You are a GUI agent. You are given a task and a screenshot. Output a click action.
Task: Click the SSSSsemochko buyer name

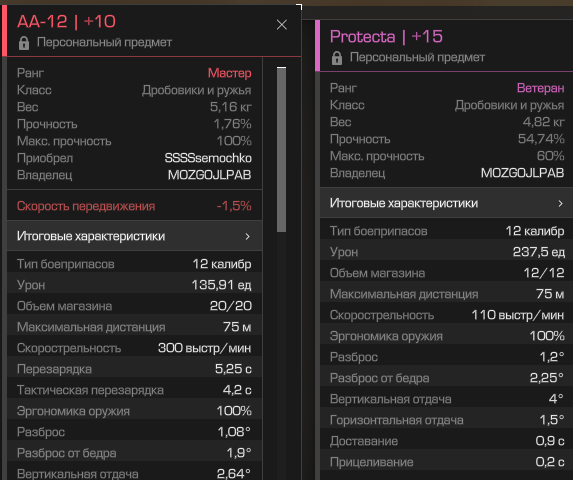[208, 158]
